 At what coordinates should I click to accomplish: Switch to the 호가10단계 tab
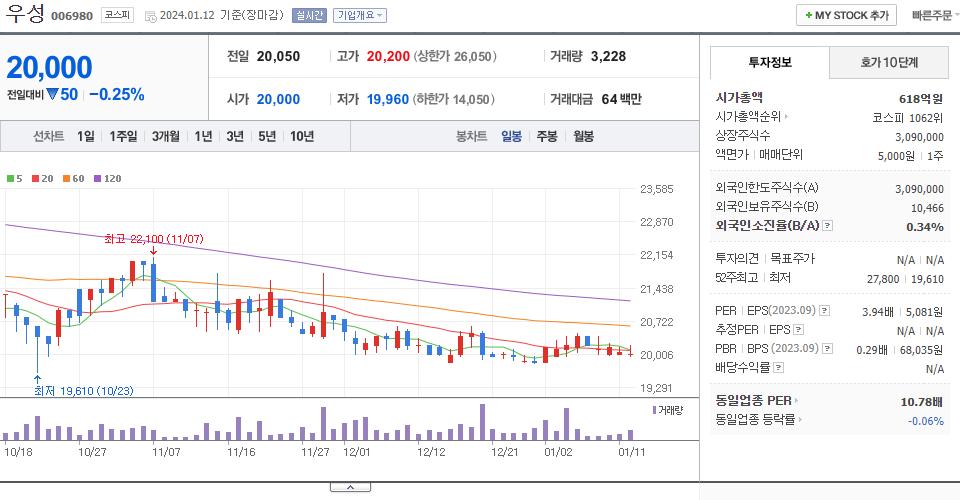889,62
